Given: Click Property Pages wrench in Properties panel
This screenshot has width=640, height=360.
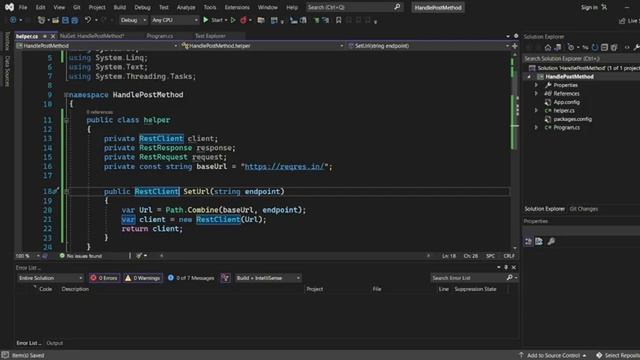Looking at the screenshot, I should point(551,241).
